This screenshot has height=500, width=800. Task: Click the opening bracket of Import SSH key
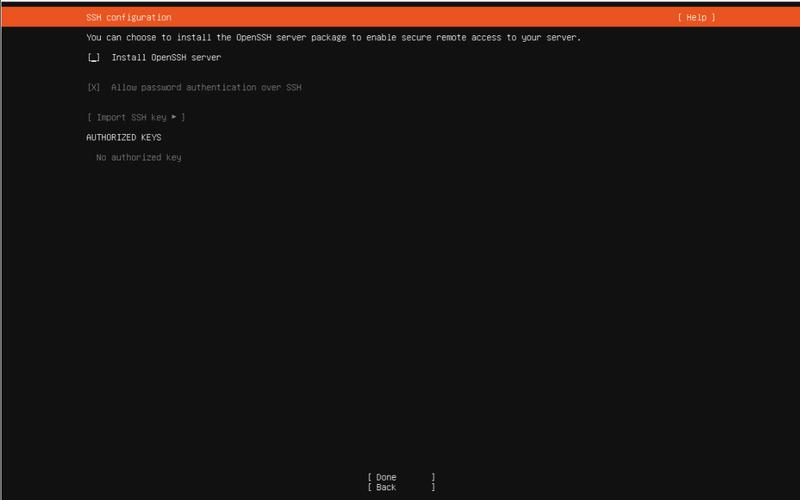[x=89, y=118]
